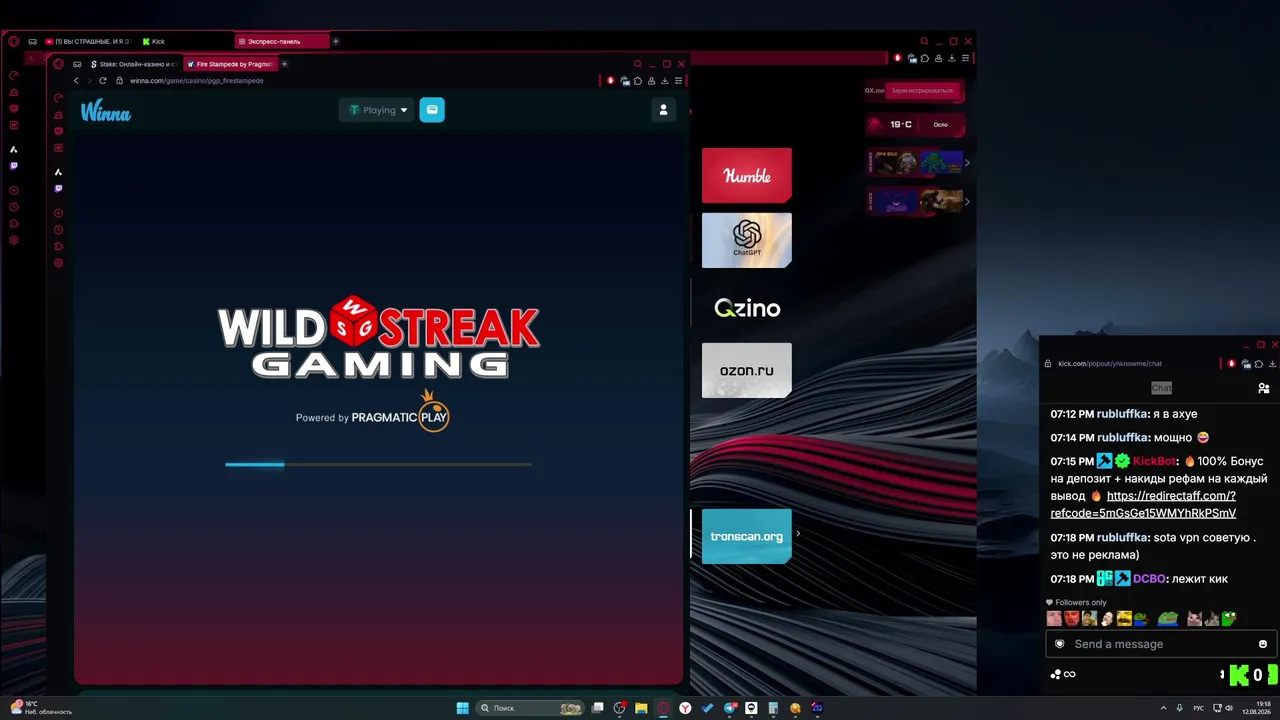Select the first emote under Followers only
Image resolution: width=1280 pixels, height=720 pixels.
point(1054,619)
